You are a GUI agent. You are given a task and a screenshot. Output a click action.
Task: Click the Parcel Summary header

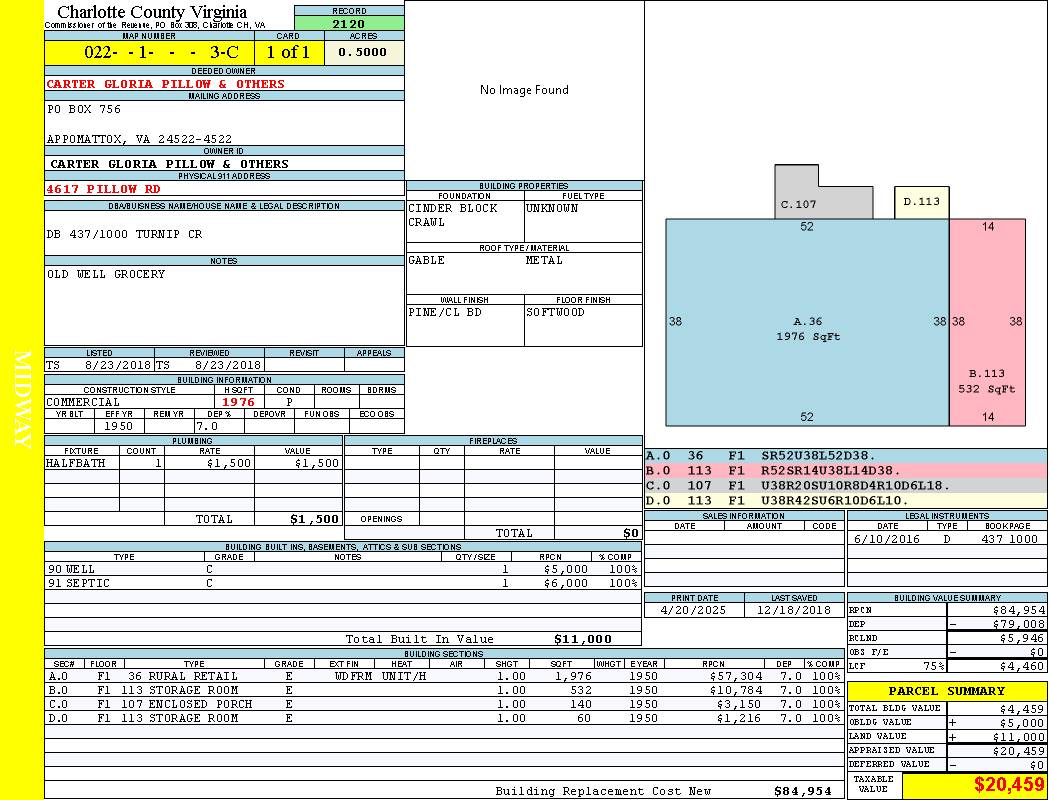(x=946, y=691)
